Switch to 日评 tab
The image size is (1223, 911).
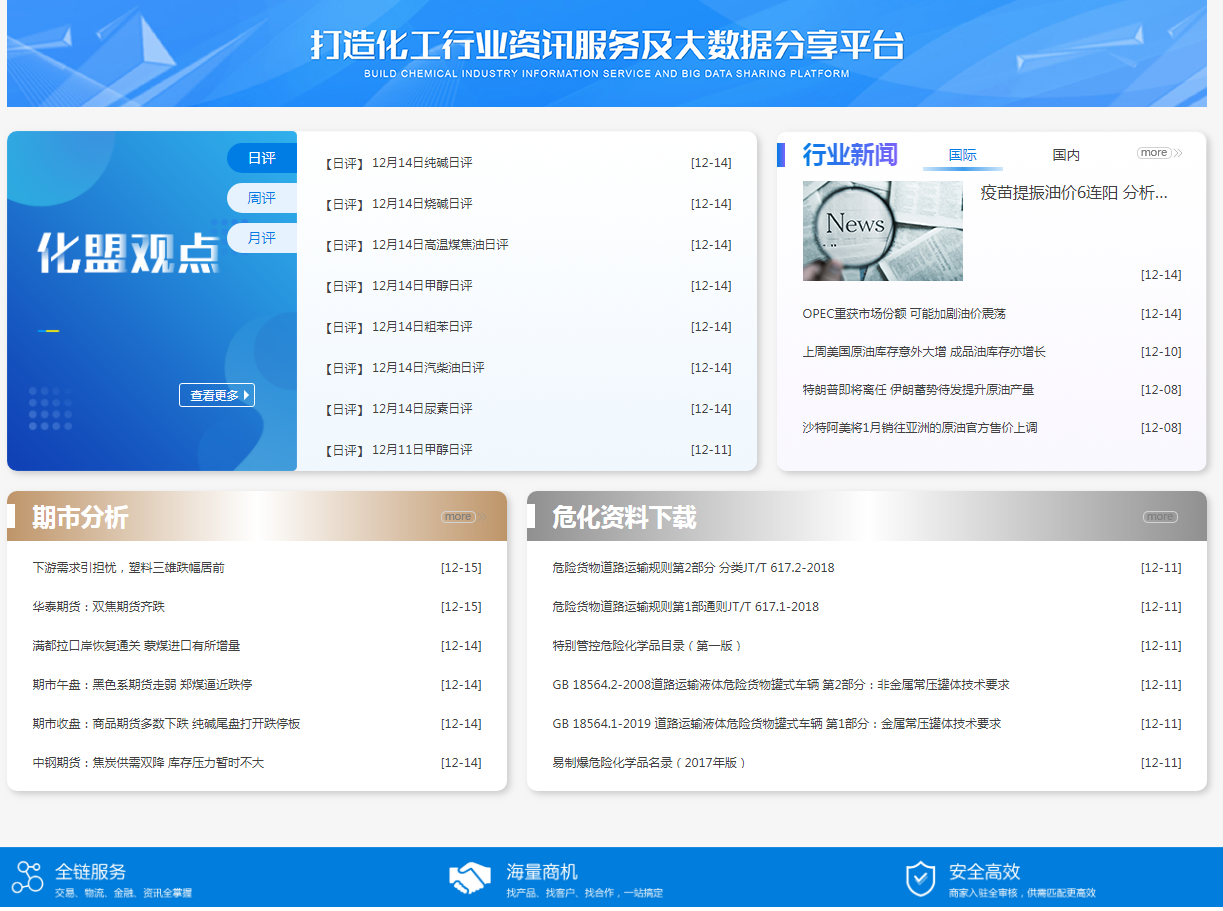pyautogui.click(x=262, y=158)
